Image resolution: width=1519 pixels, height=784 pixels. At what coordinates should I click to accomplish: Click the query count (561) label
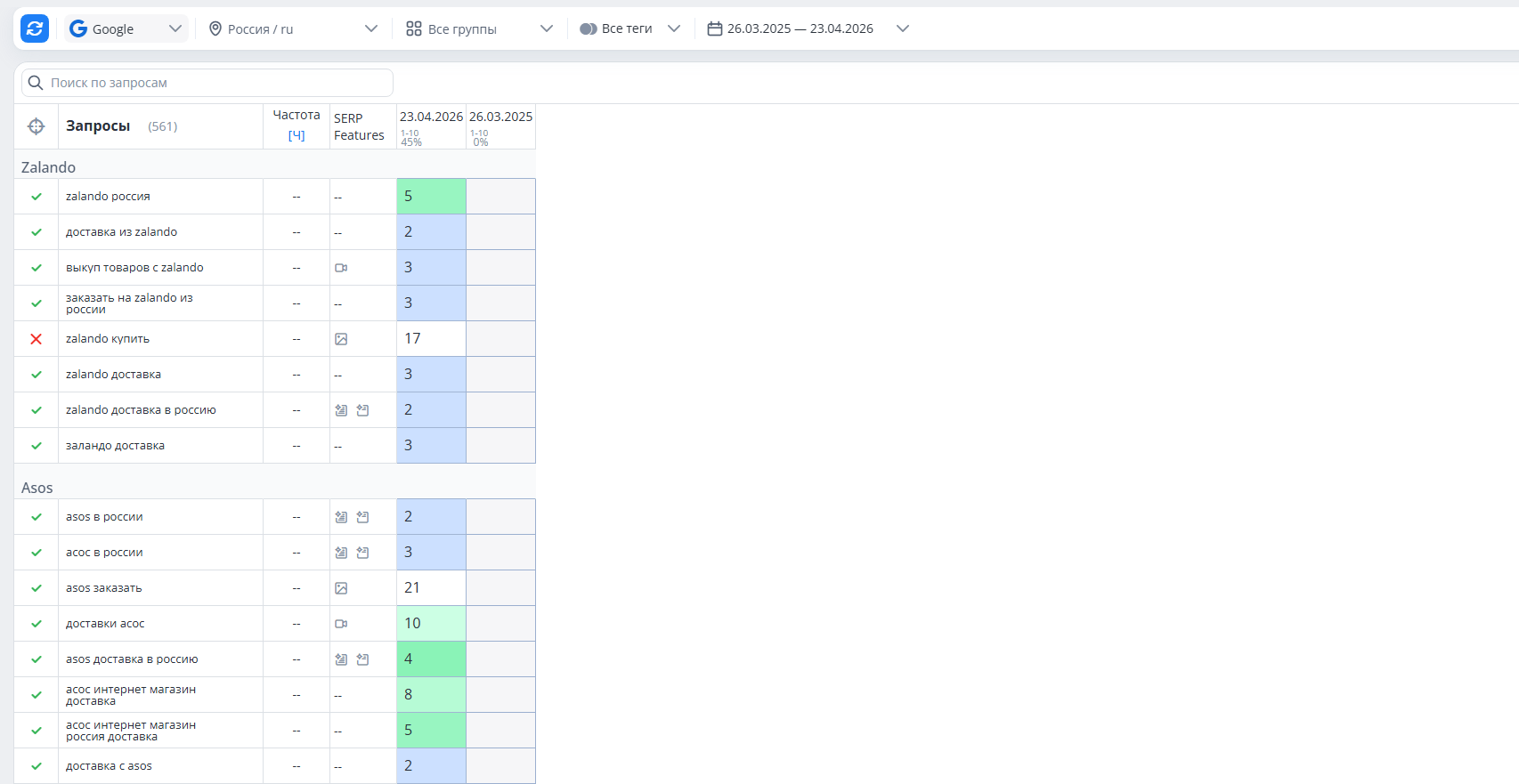point(163,126)
